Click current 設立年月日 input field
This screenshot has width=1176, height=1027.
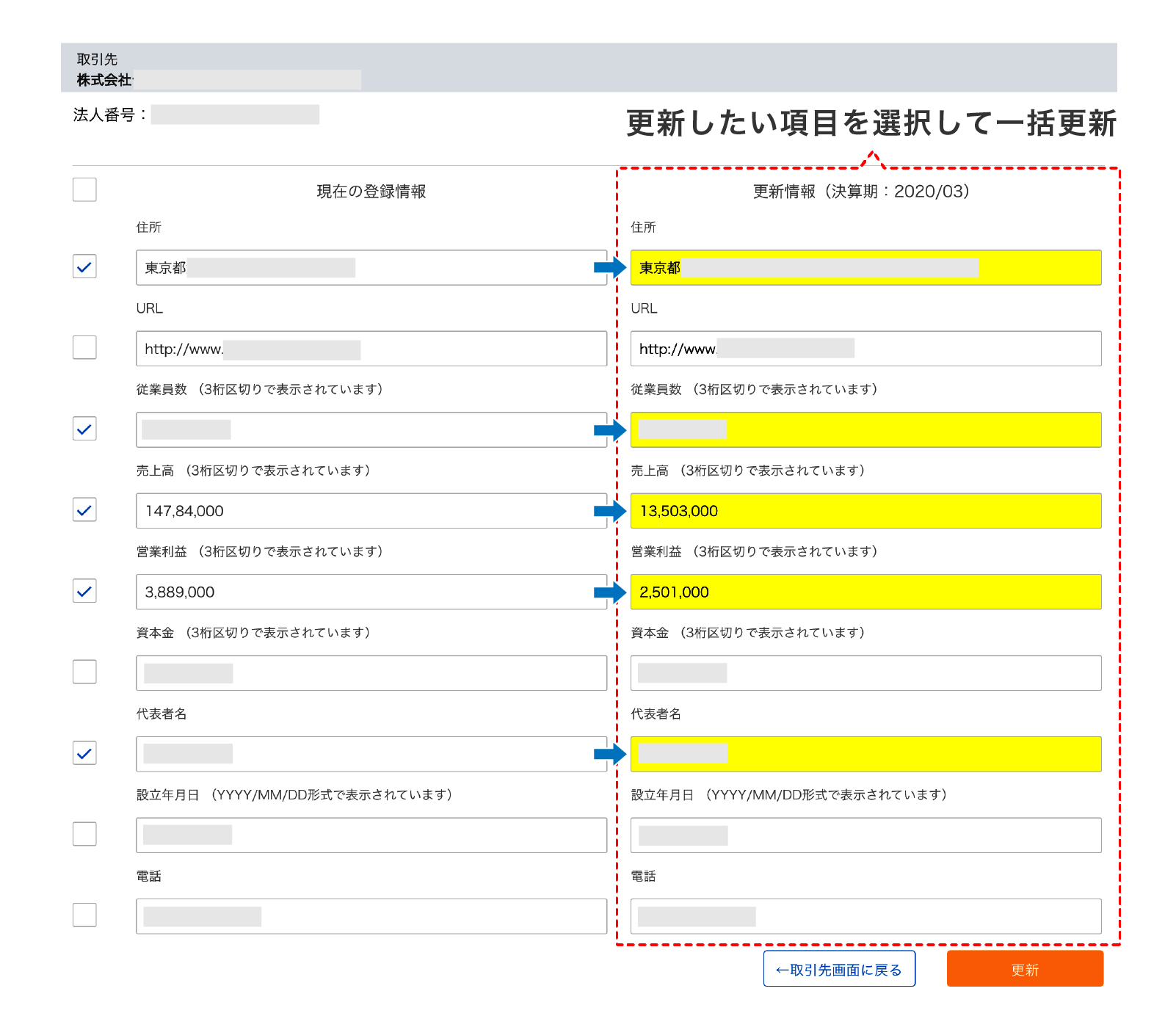pyautogui.click(x=371, y=835)
